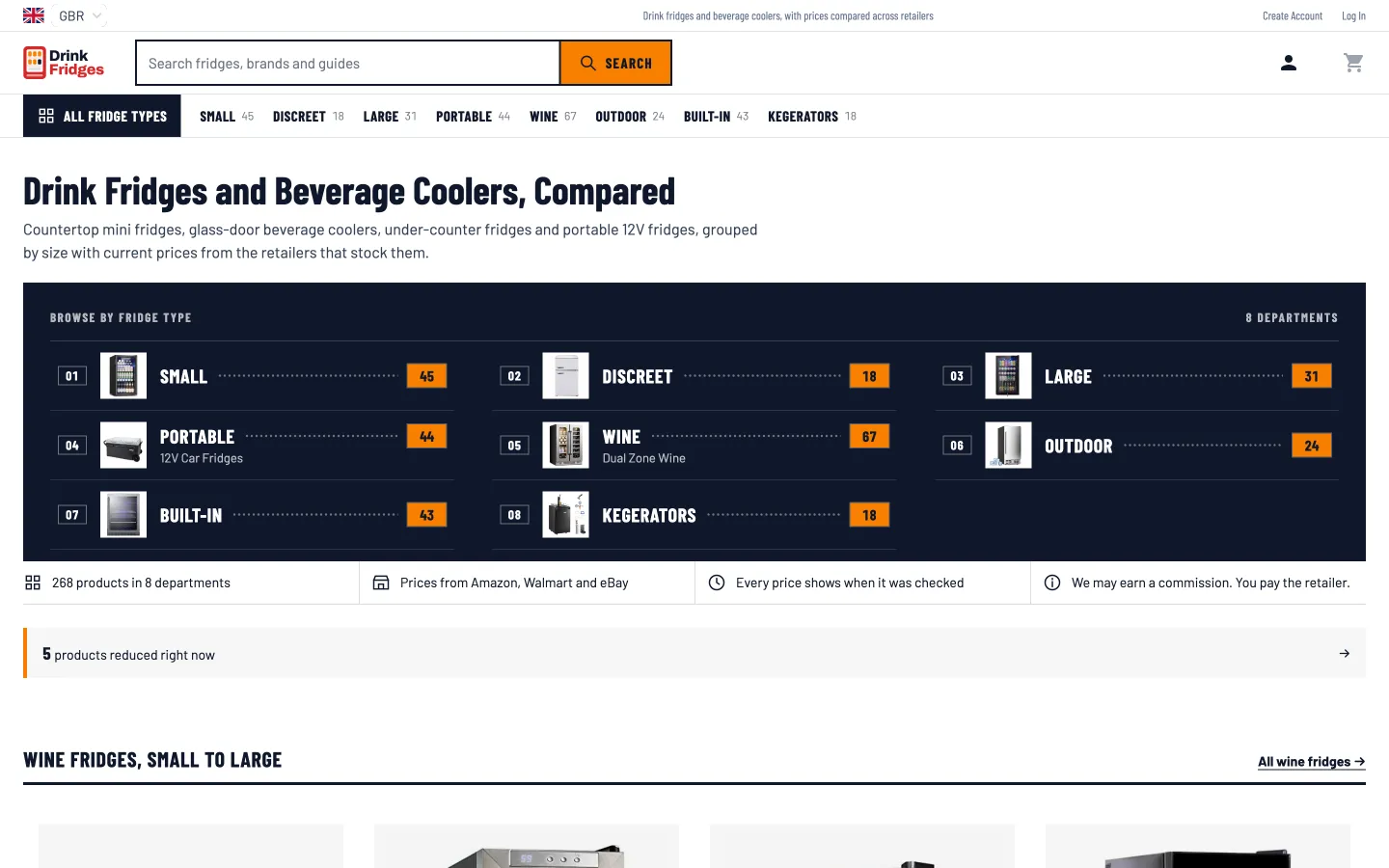Expand the GBR country dropdown

[x=81, y=15]
